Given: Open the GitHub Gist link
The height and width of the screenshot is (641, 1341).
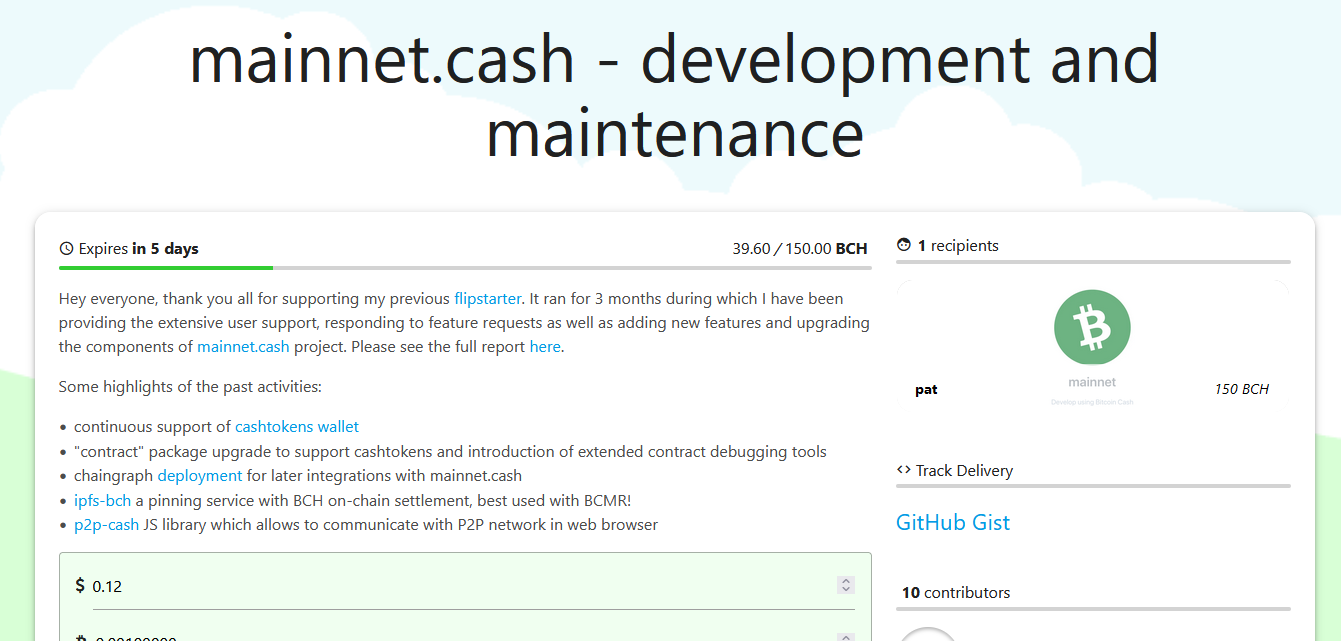Looking at the screenshot, I should (953, 522).
